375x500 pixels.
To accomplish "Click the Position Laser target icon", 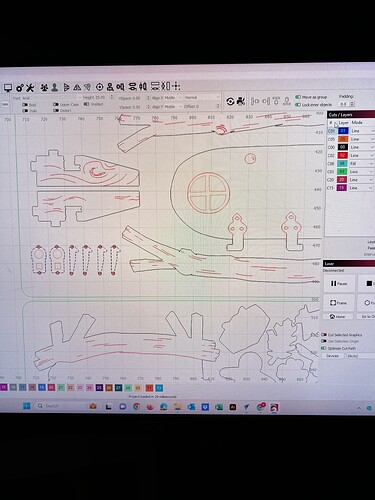I will point(99,87).
